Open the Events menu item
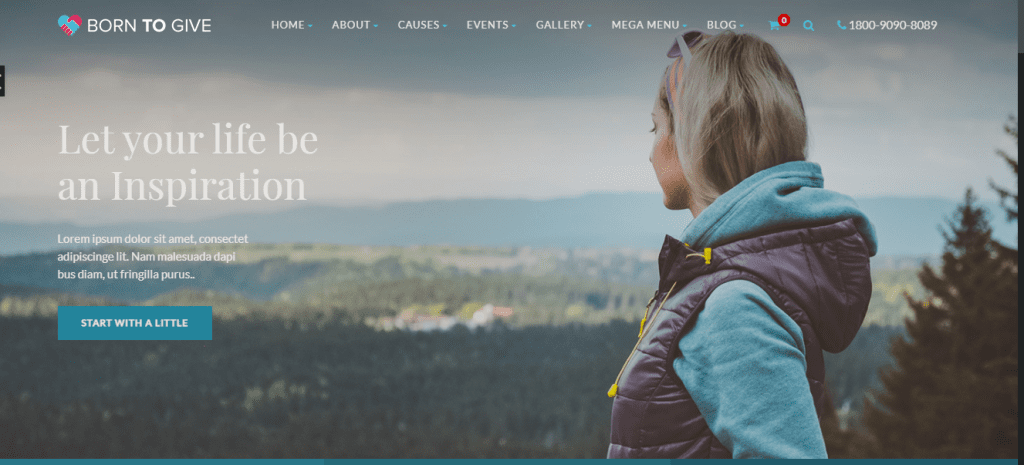 [487, 25]
